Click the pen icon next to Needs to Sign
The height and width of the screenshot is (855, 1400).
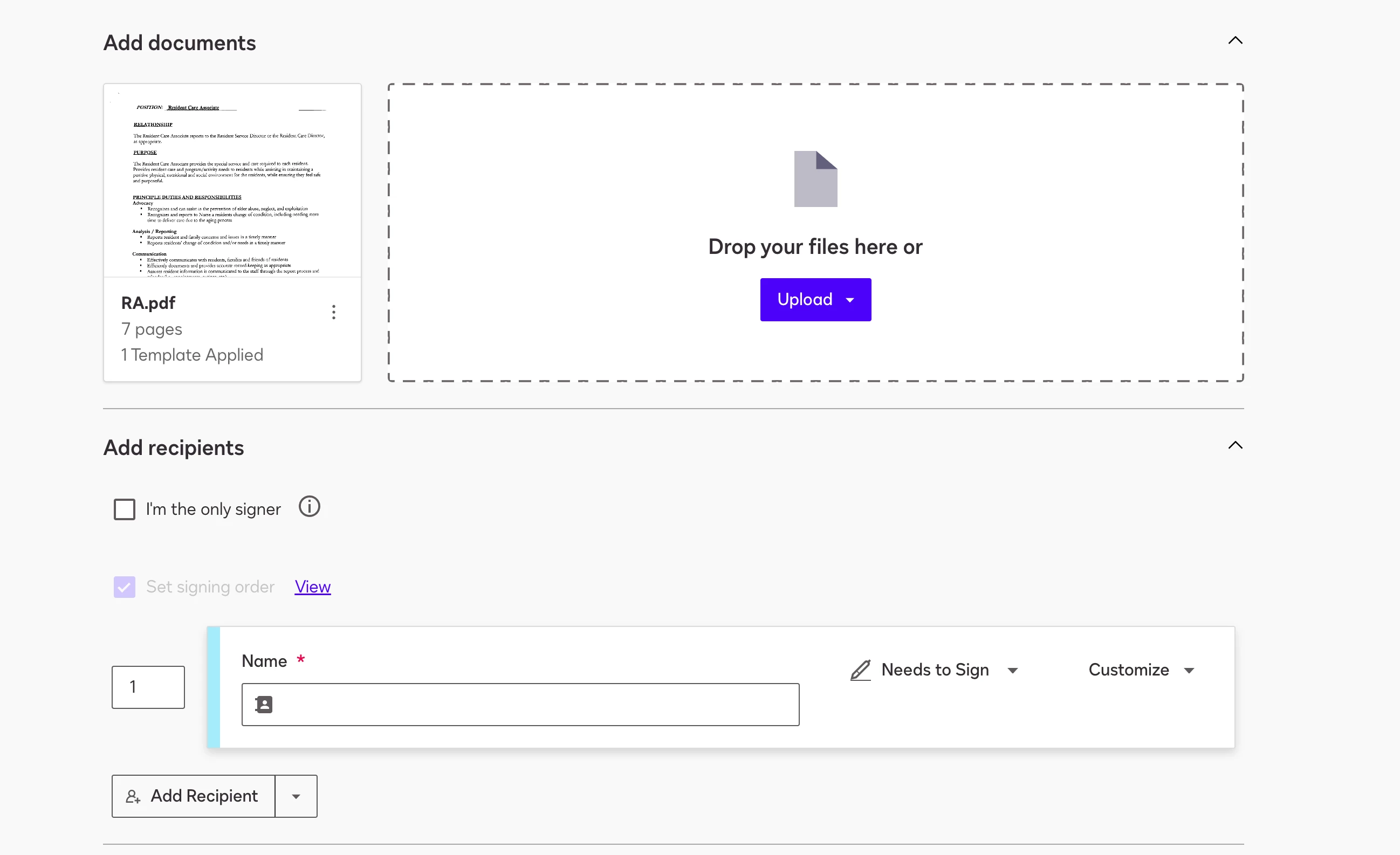point(860,671)
